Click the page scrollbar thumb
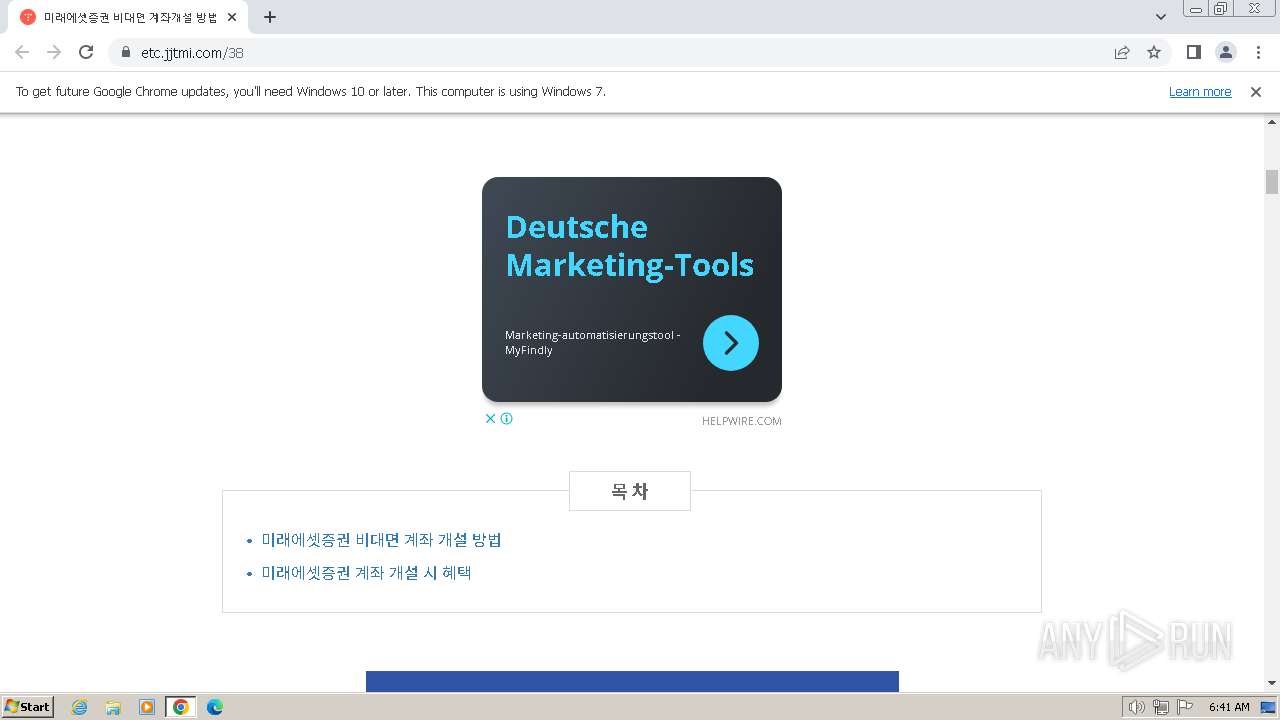This screenshot has width=1280, height=720. point(1272,182)
